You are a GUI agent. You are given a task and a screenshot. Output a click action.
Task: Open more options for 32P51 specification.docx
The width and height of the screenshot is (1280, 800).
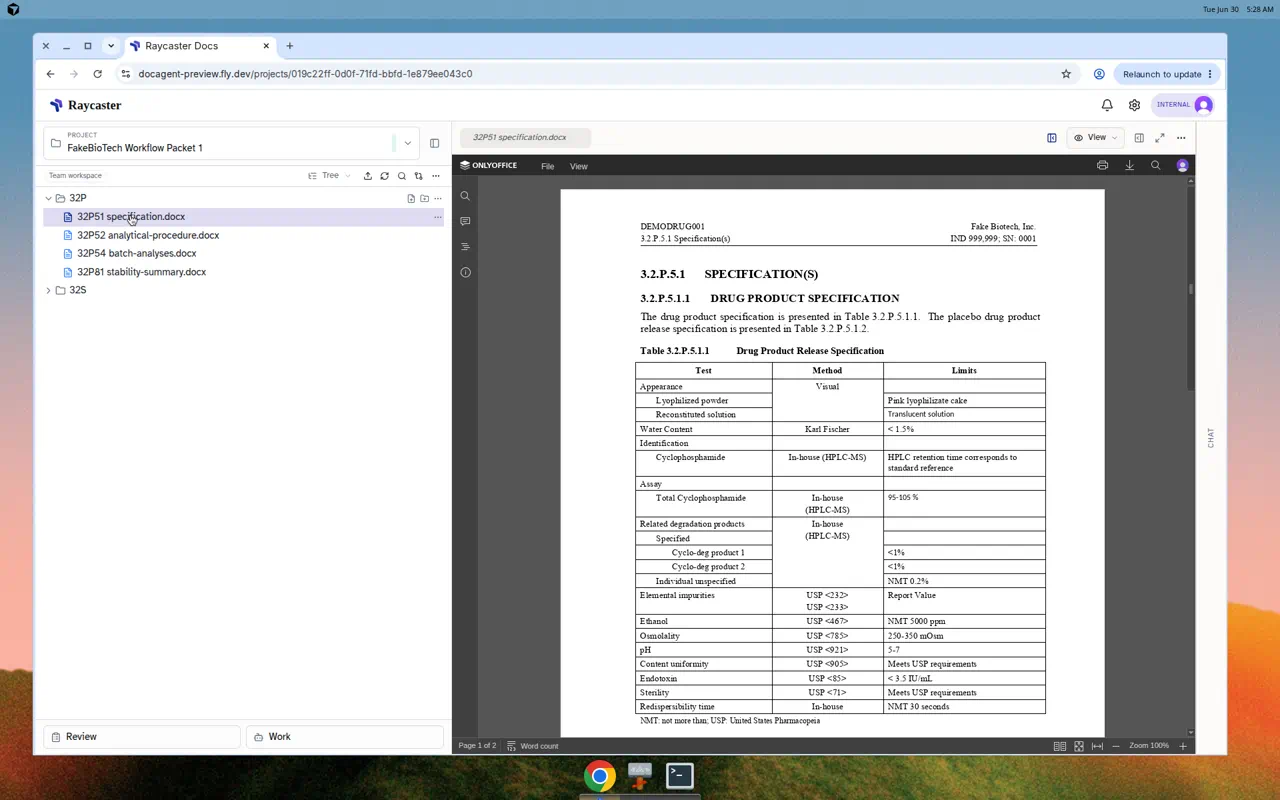click(x=437, y=217)
